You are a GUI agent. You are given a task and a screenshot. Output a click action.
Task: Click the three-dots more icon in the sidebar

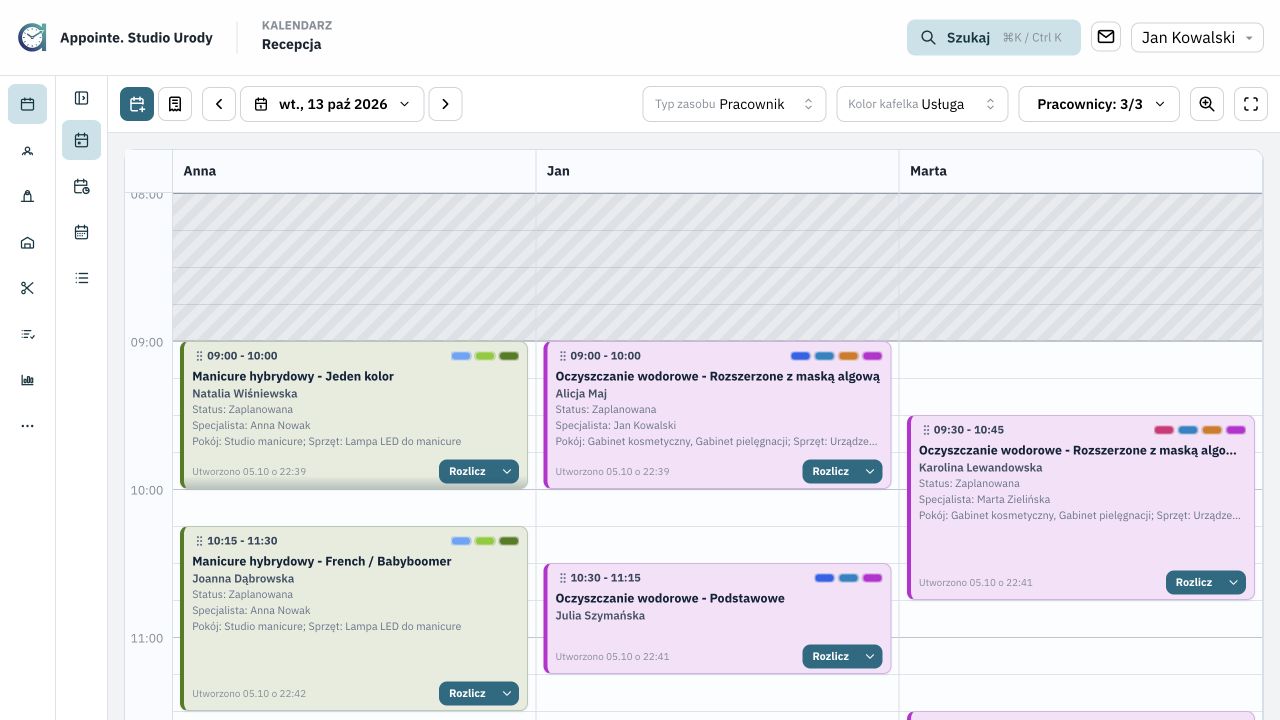pos(27,426)
